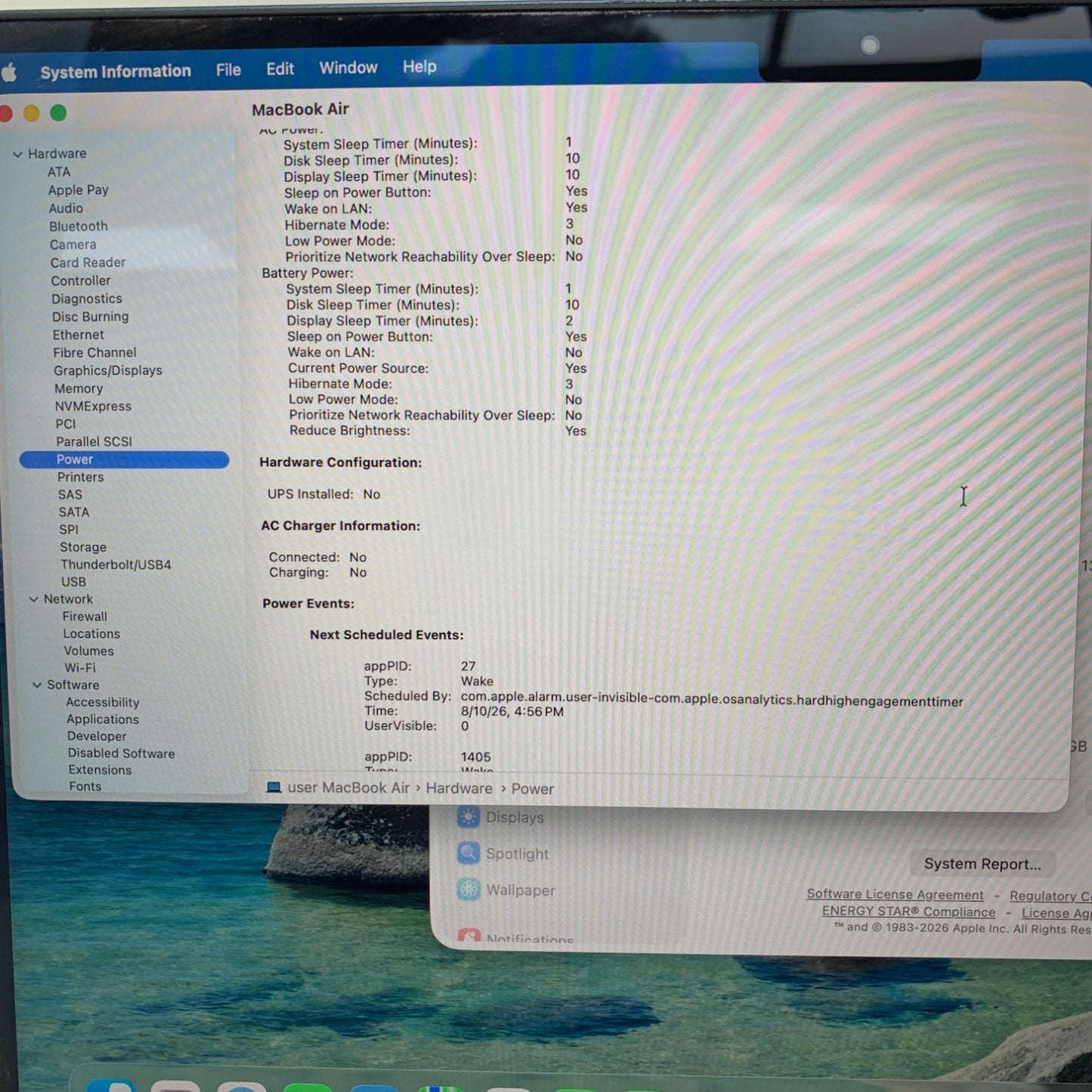The image size is (1092, 1092).
Task: Click the System Report button
Action: [x=982, y=864]
